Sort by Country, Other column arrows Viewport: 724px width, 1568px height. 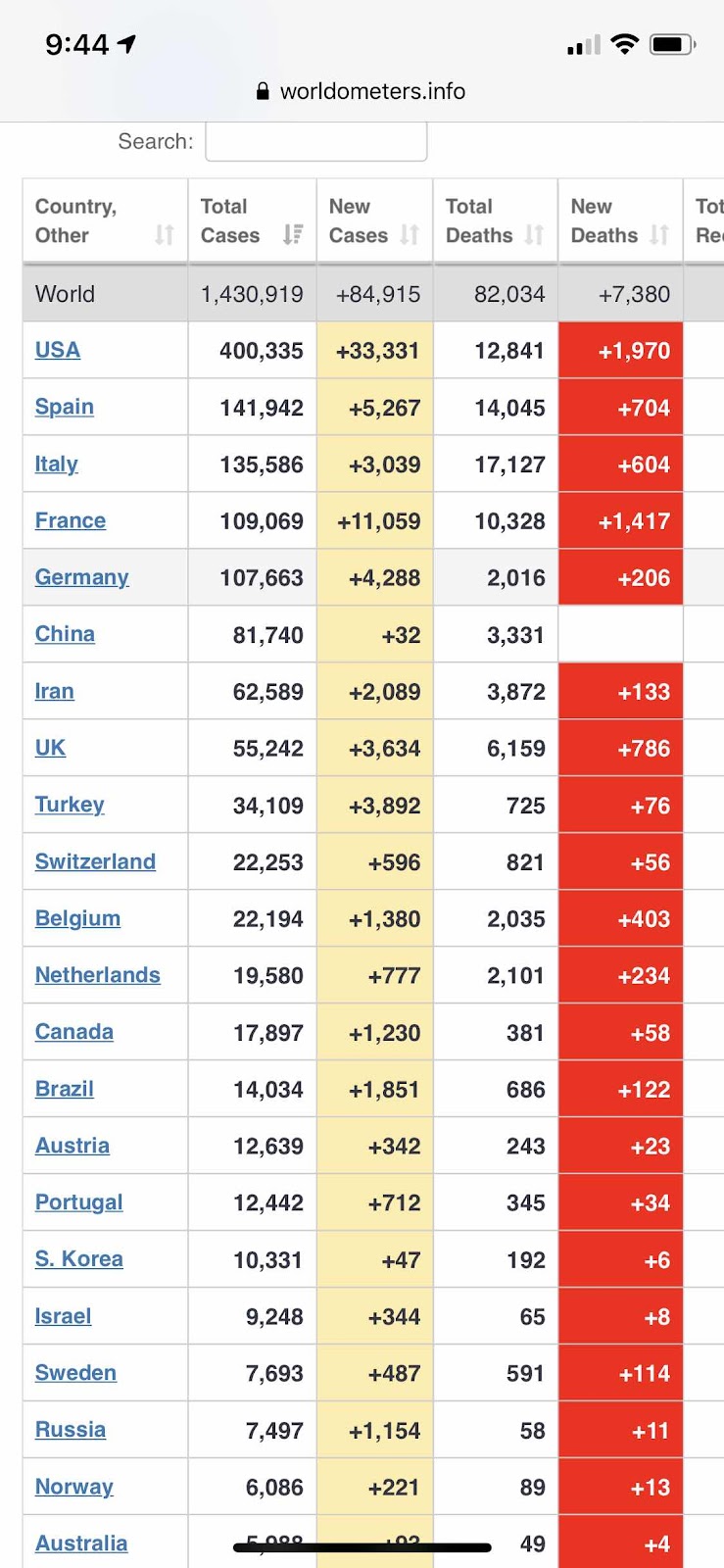(165, 235)
